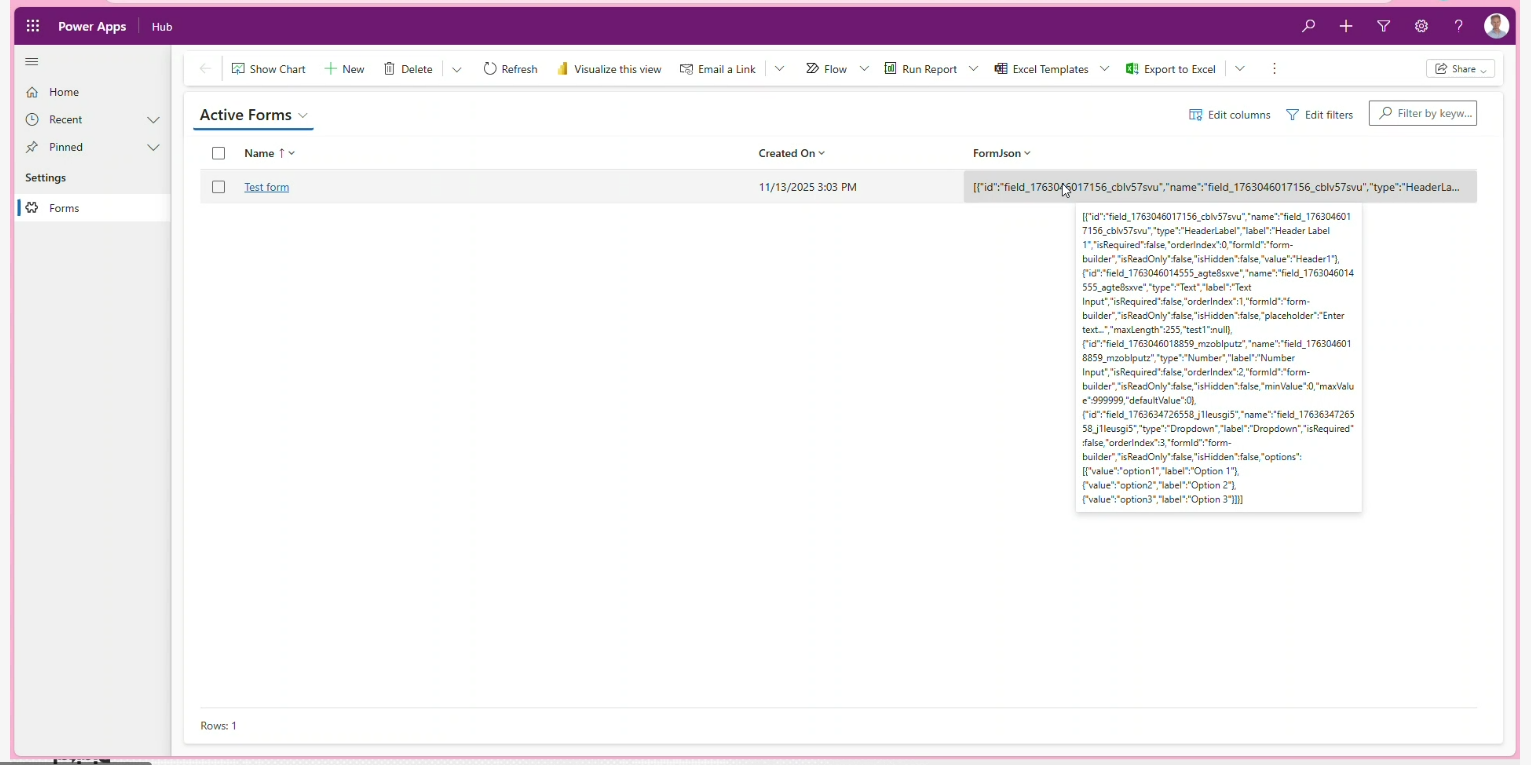Screen dimensions: 1531x765
Task: Open the advanced find funnel icon
Action: (1384, 27)
